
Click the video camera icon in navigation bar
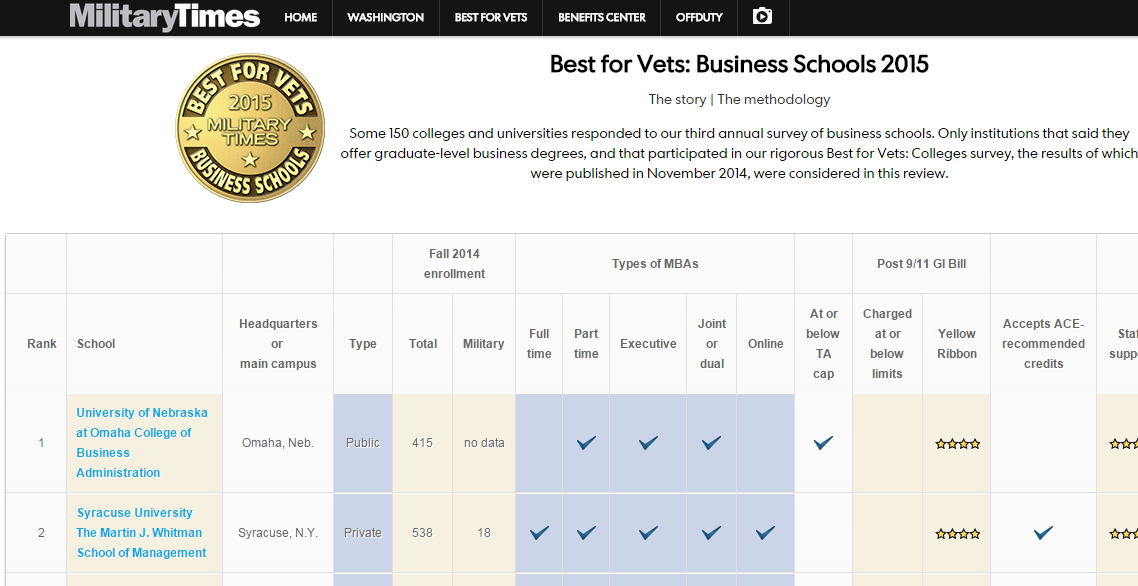(763, 17)
